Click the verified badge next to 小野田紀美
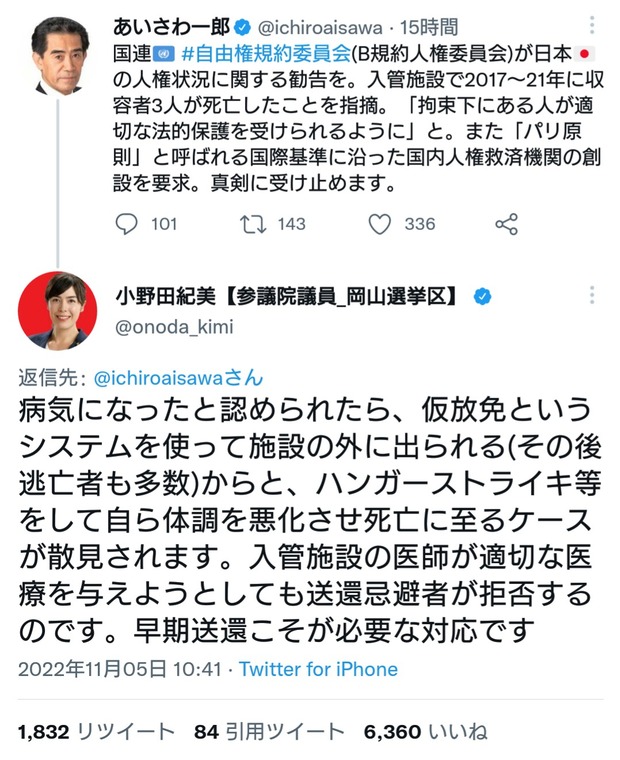Image resolution: width=620 pixels, height=760 pixels. 481,296
